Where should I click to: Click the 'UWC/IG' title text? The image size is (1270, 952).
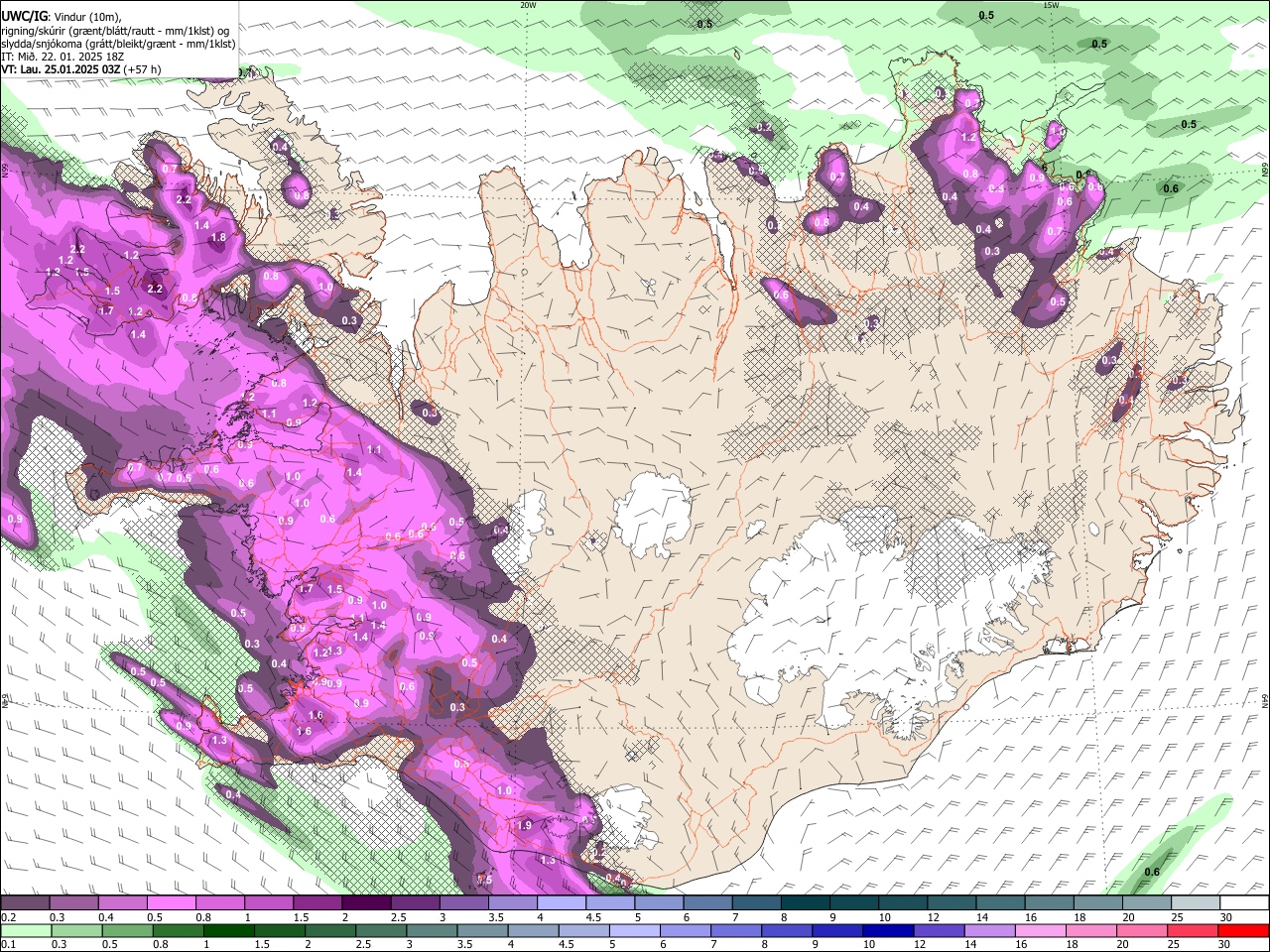tap(24, 16)
